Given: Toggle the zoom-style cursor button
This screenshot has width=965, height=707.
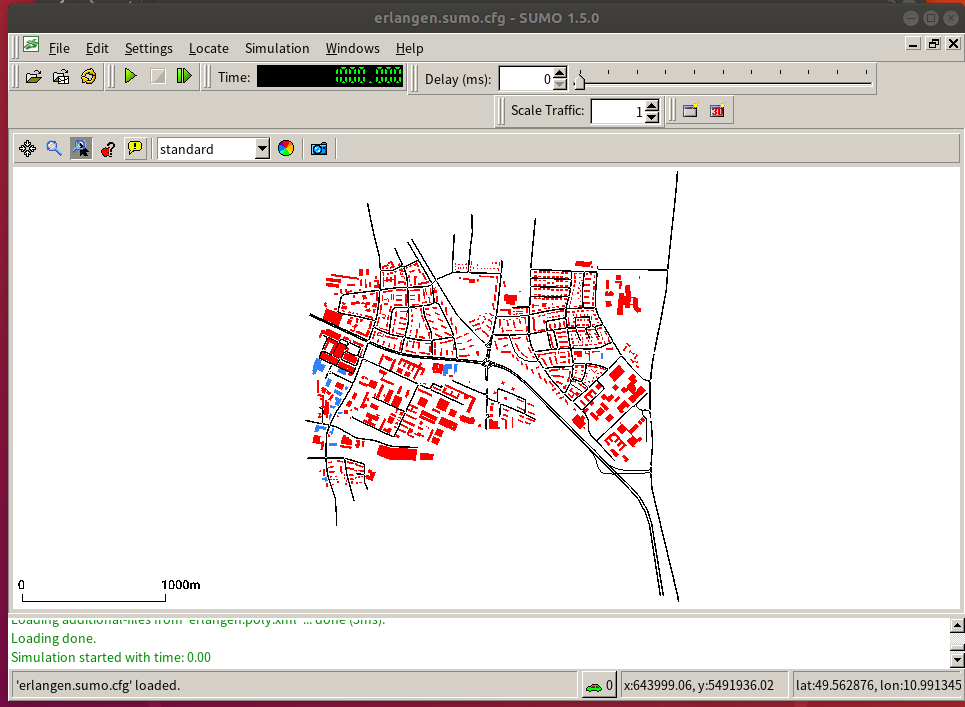Looking at the screenshot, I should click(x=81, y=149).
